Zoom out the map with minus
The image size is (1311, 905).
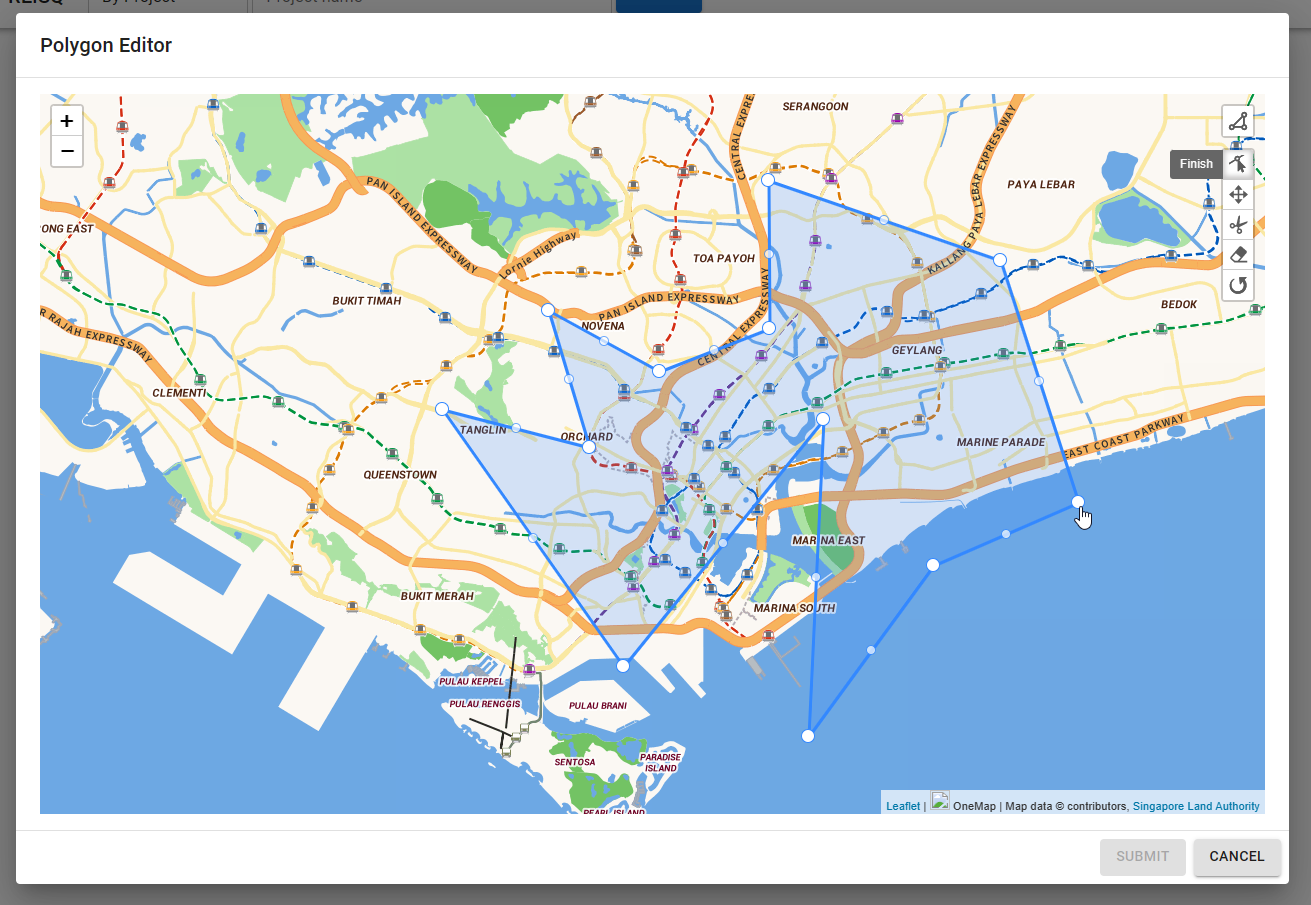(x=67, y=151)
